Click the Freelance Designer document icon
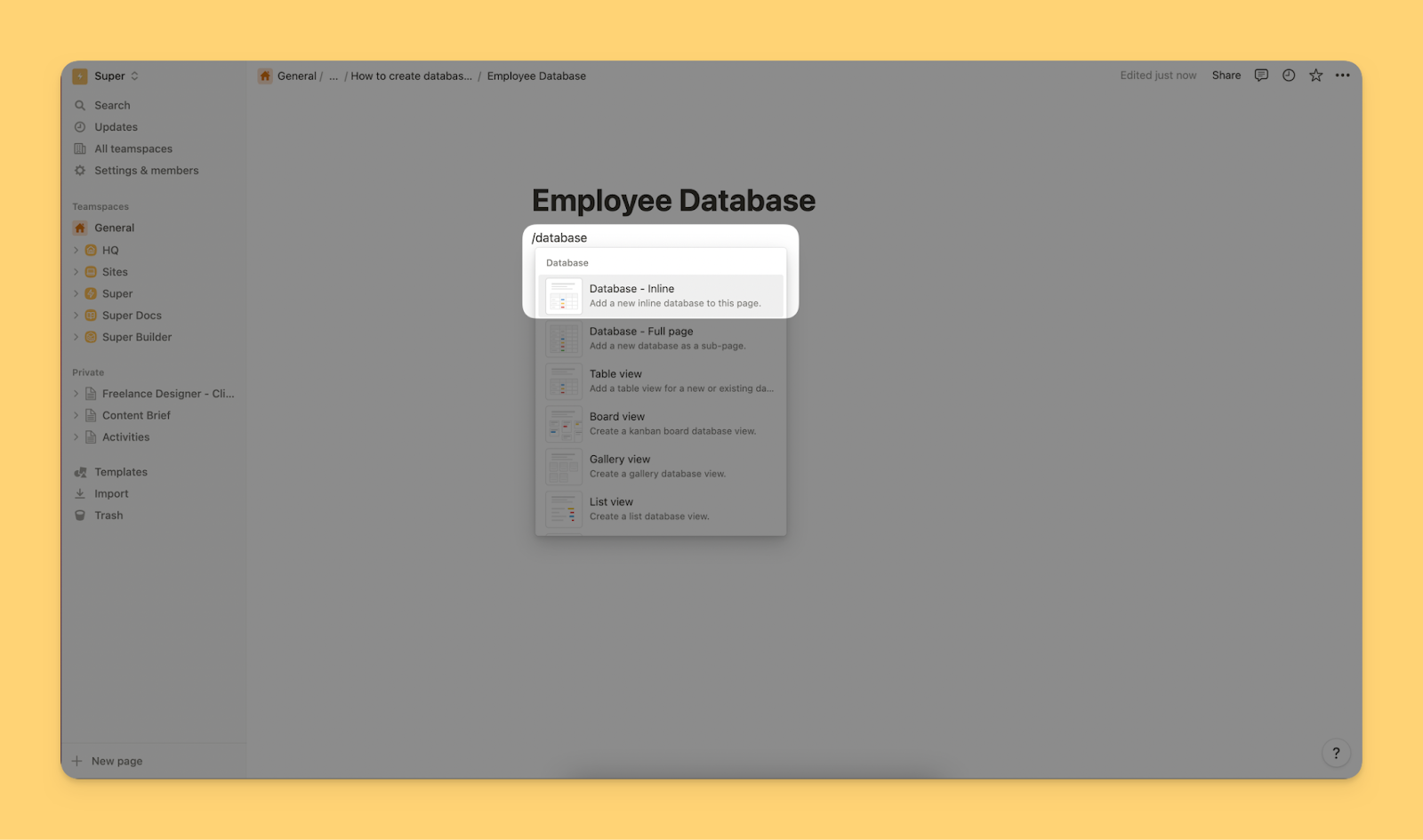 [91, 394]
